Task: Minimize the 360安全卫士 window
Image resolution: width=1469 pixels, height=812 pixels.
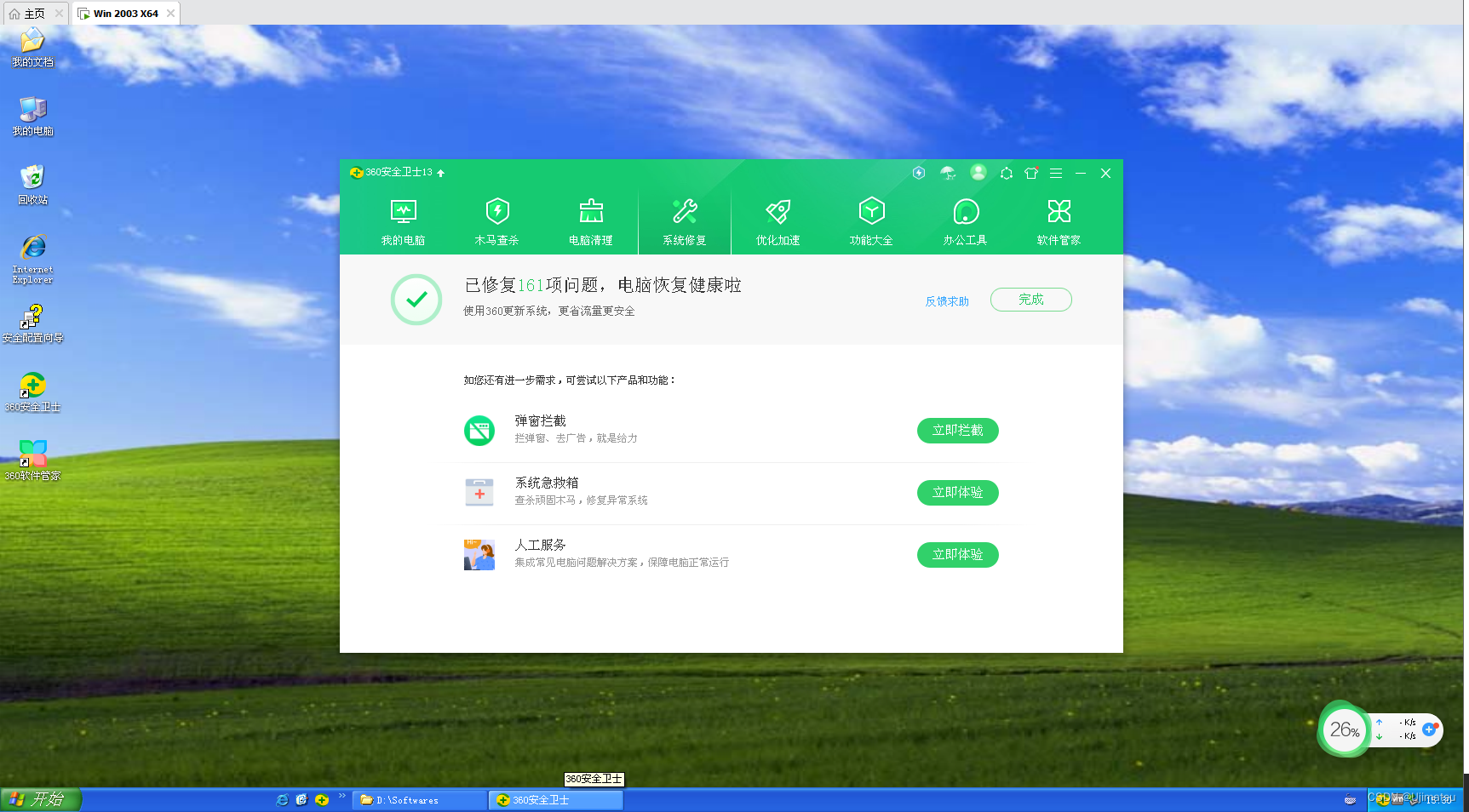Action: click(1081, 173)
